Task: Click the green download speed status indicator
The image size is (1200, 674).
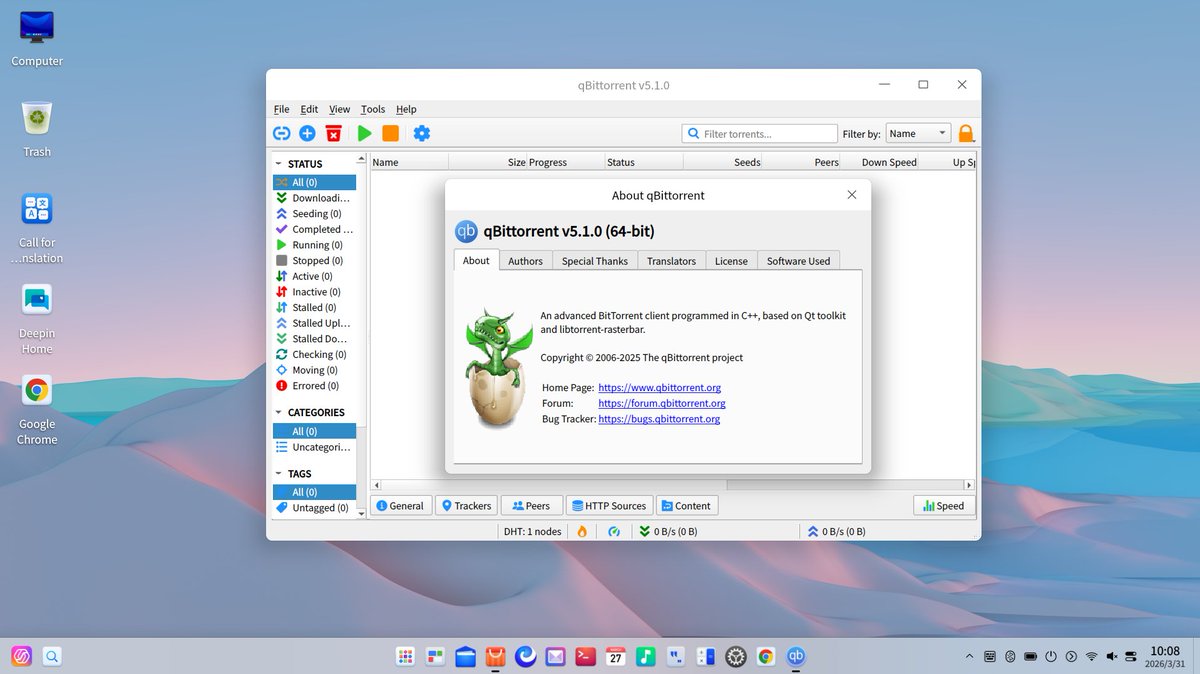Action: (x=668, y=532)
